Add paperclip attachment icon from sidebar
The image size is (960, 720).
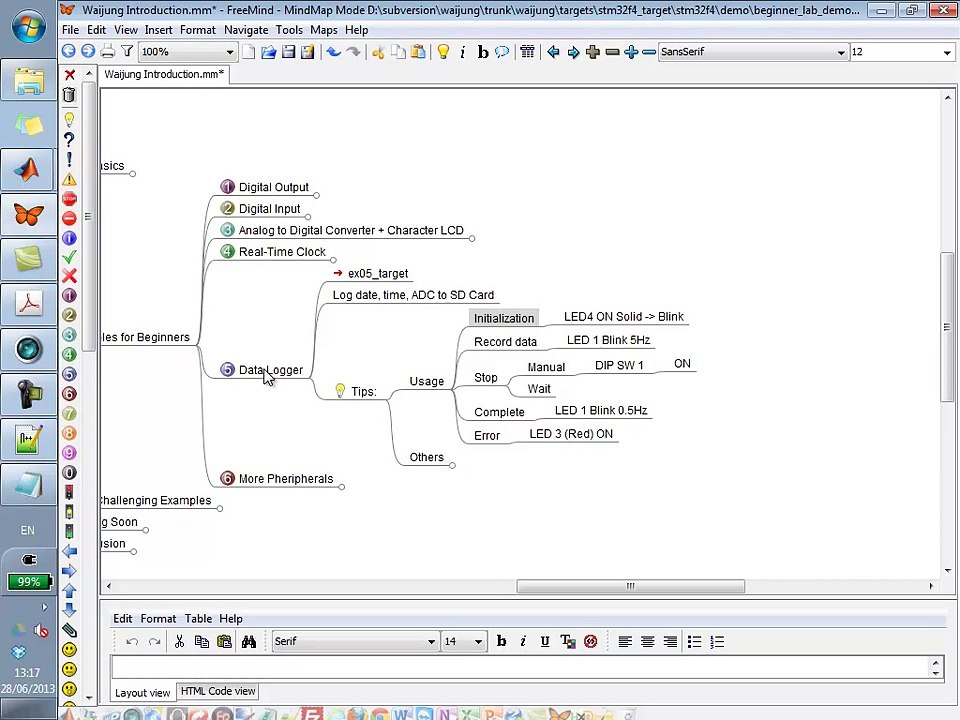[x=69, y=629]
